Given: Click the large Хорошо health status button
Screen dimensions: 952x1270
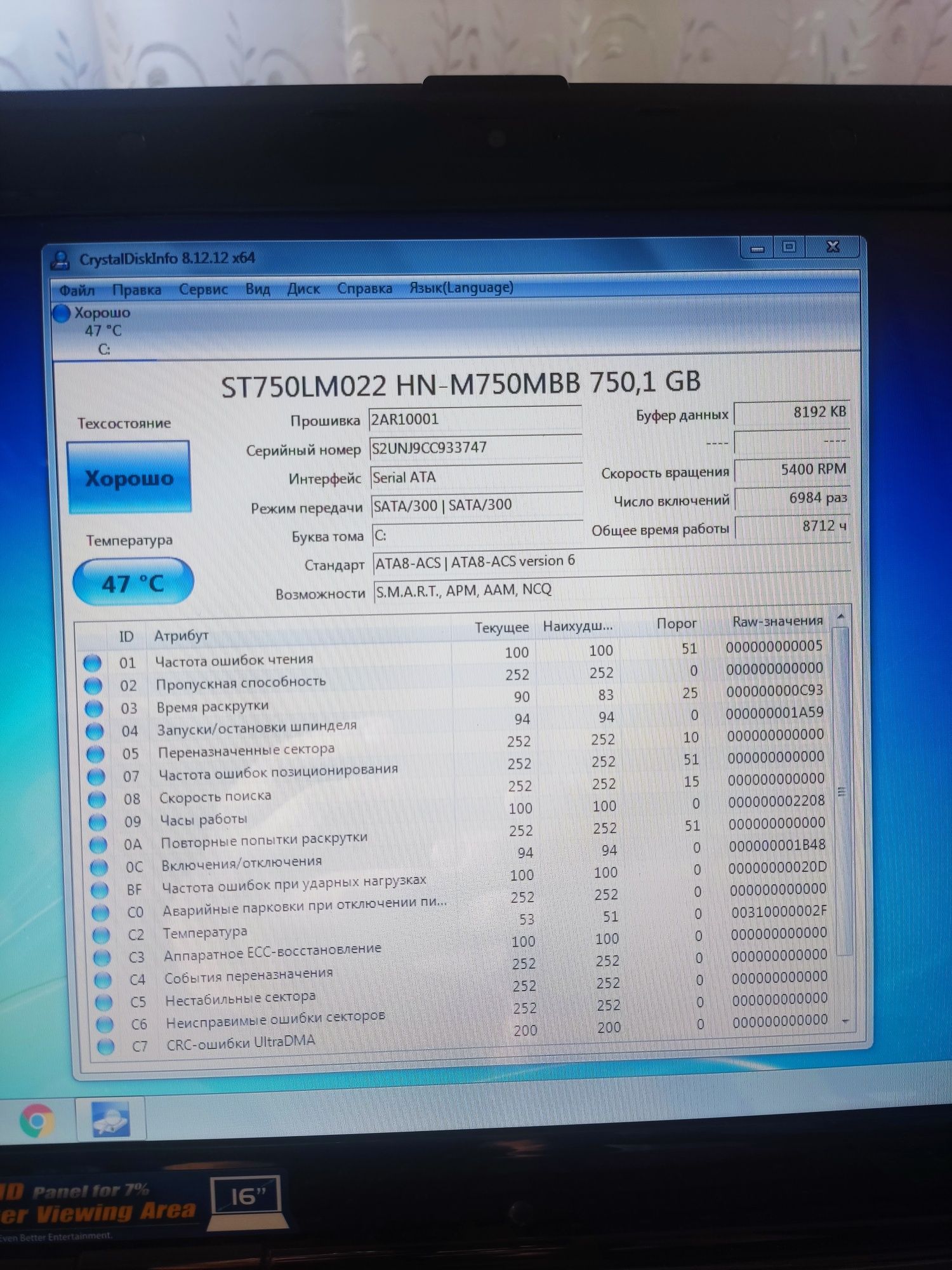Looking at the screenshot, I should [x=129, y=478].
